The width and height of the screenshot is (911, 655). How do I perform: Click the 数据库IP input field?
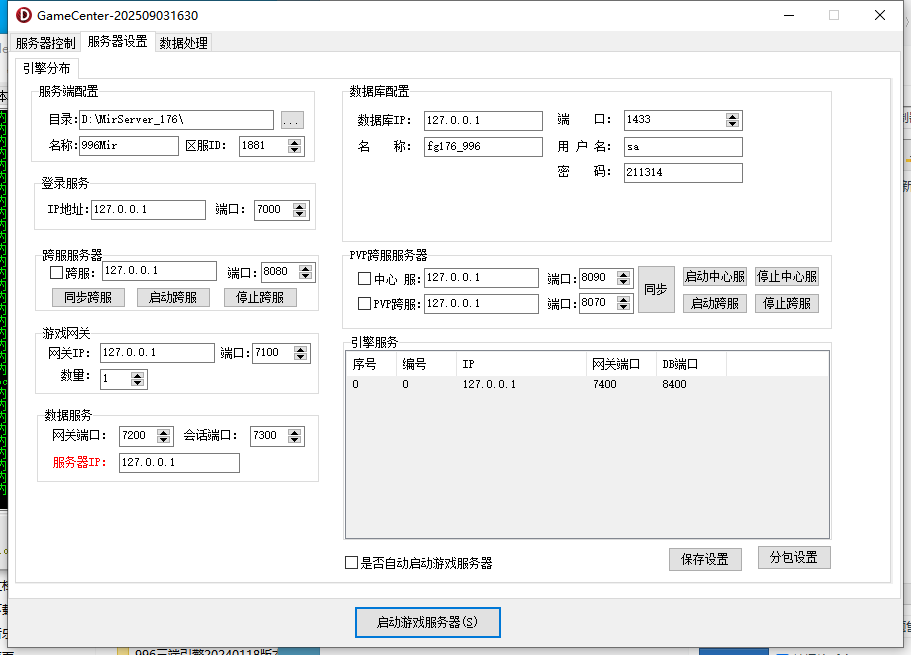(x=483, y=121)
